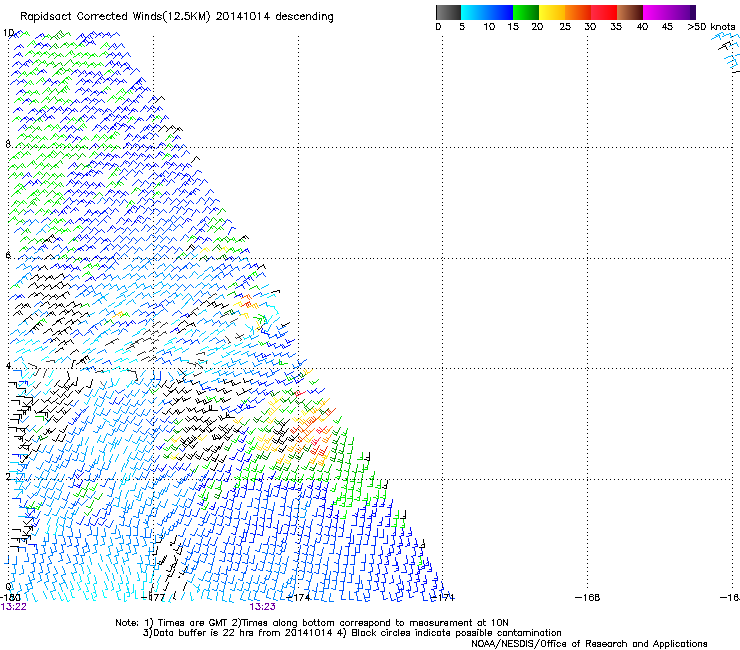
Task: Click legend tick label '25'
Action: (565, 27)
